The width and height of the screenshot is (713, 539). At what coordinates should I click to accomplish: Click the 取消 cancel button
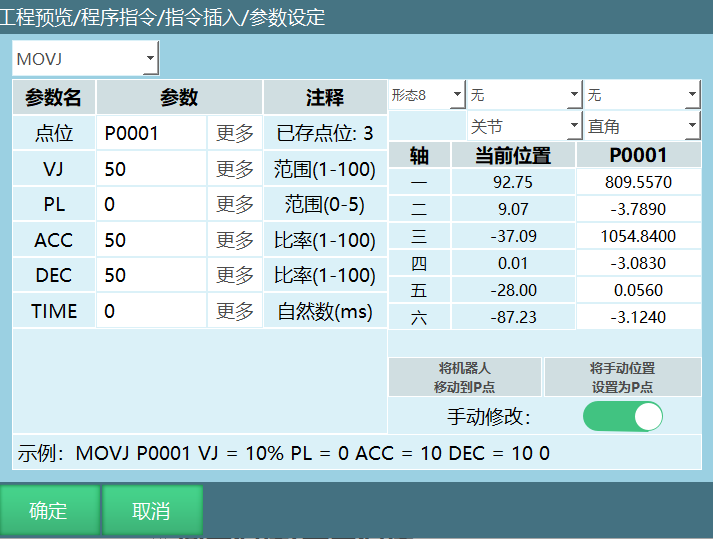pos(152,511)
